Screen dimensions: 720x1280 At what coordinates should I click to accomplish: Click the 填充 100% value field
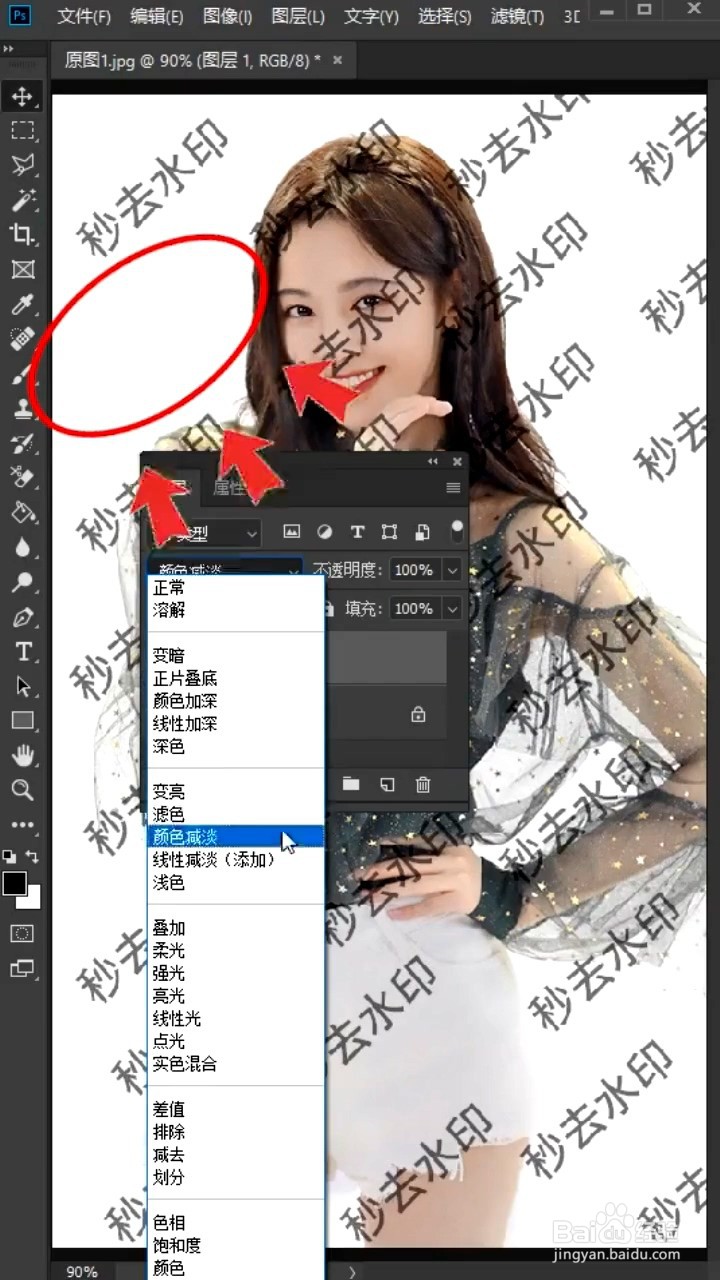click(415, 609)
